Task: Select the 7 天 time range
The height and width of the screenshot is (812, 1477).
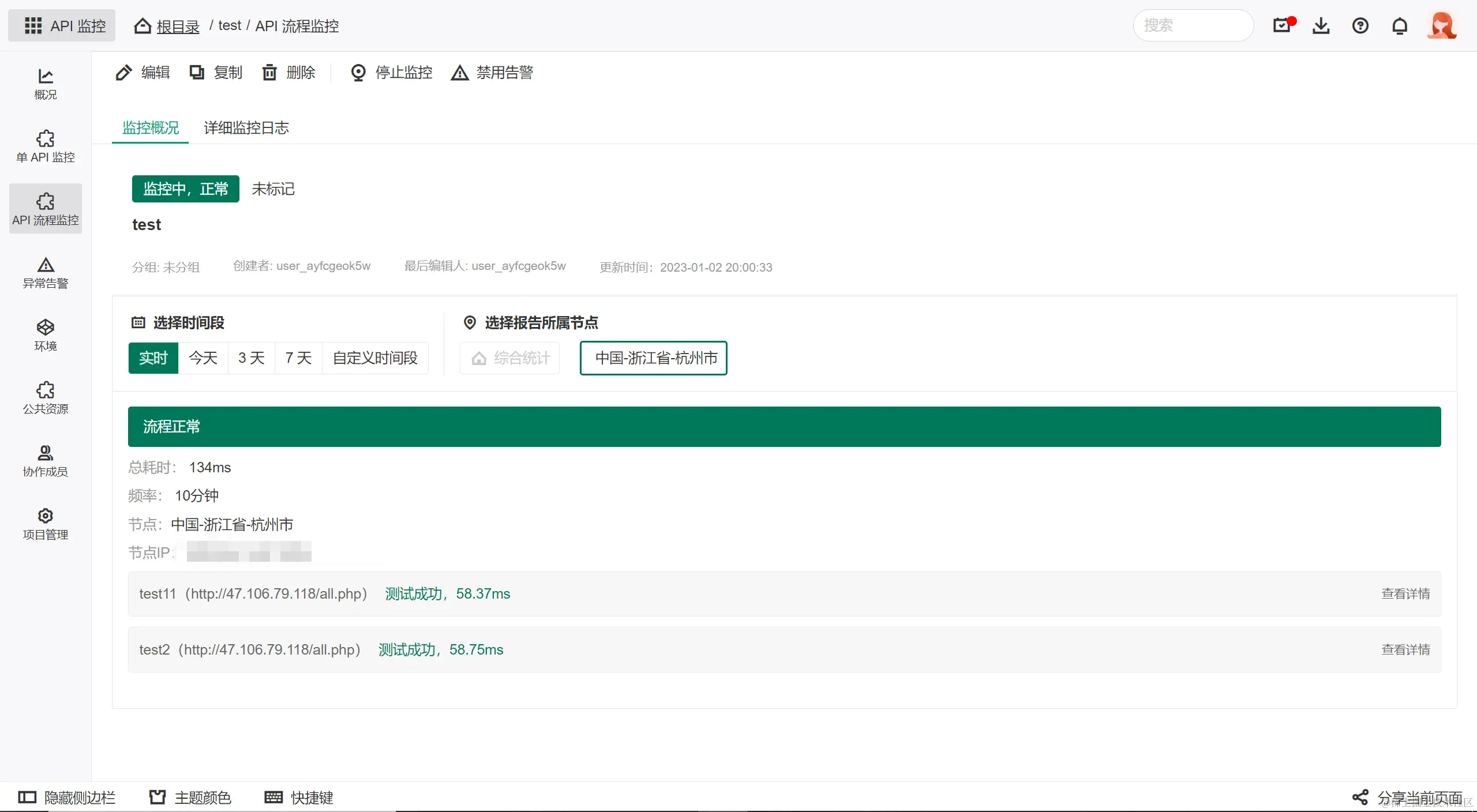Action: click(x=298, y=358)
